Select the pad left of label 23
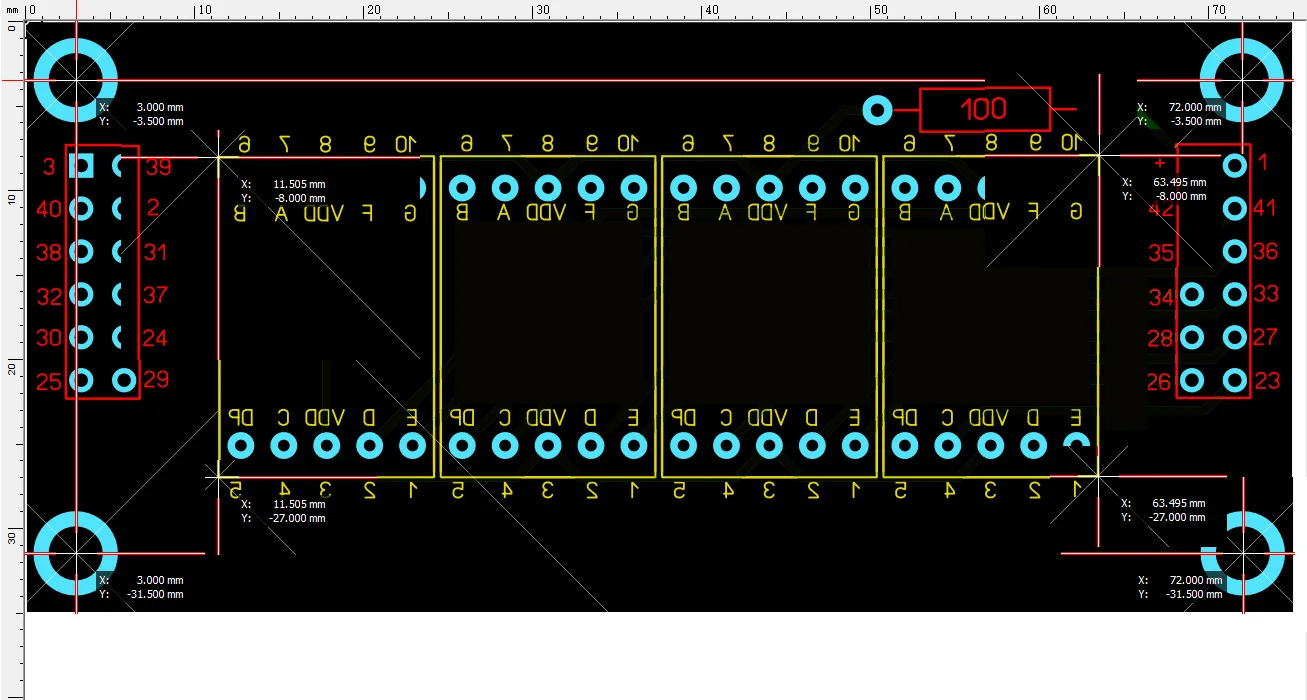Viewport: 1307px width, 700px height. point(1235,380)
